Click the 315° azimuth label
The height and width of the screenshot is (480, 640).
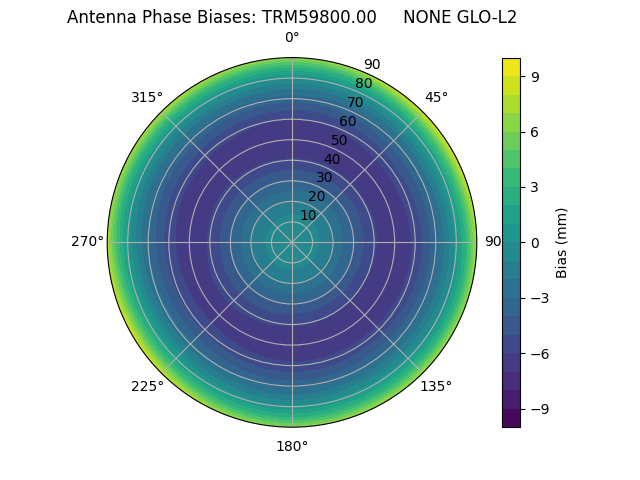[x=147, y=97]
